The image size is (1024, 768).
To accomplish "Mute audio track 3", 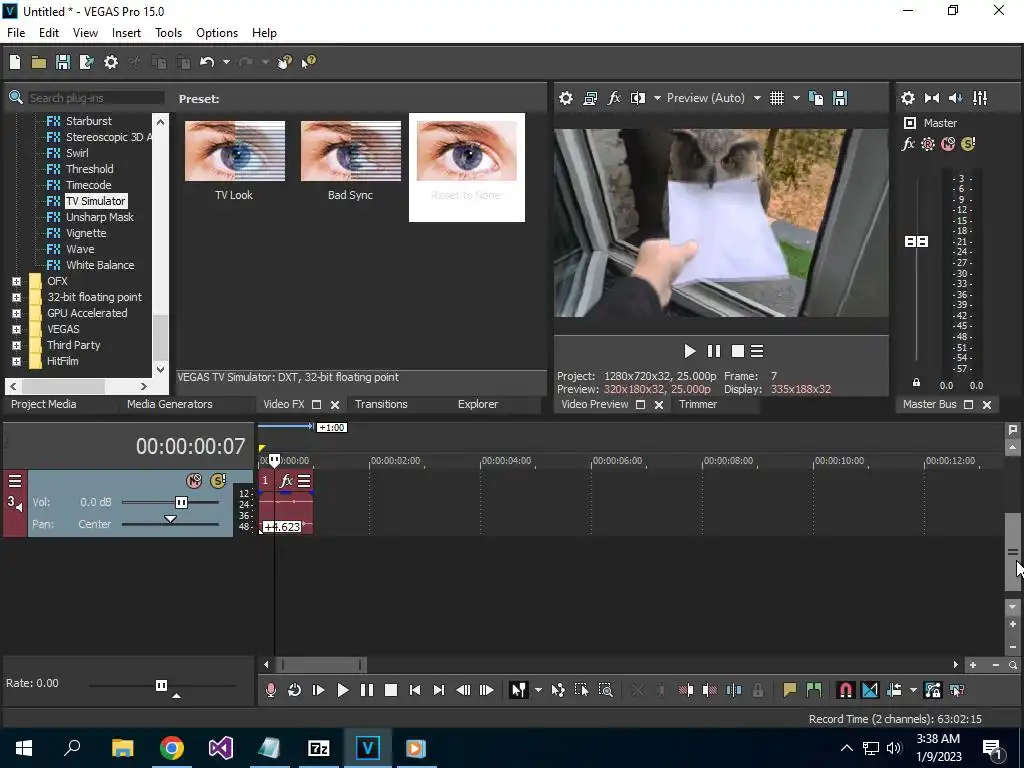I will tap(194, 481).
